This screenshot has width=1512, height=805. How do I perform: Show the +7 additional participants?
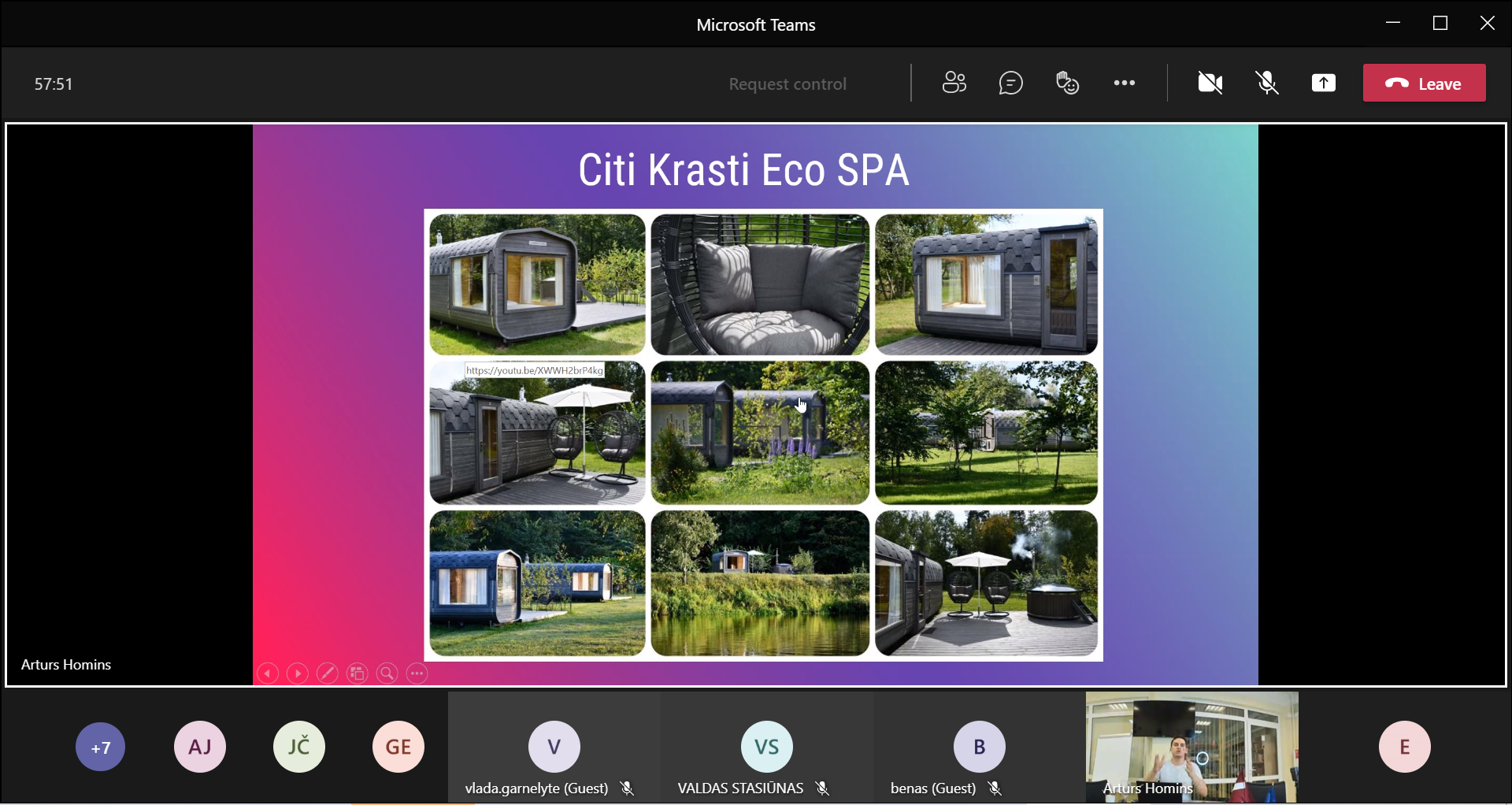pos(101,747)
